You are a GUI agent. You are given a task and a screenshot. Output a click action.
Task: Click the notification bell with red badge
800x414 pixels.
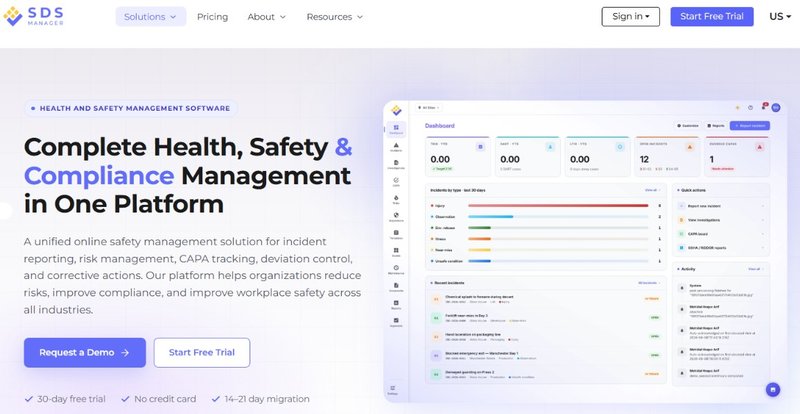[x=764, y=107]
